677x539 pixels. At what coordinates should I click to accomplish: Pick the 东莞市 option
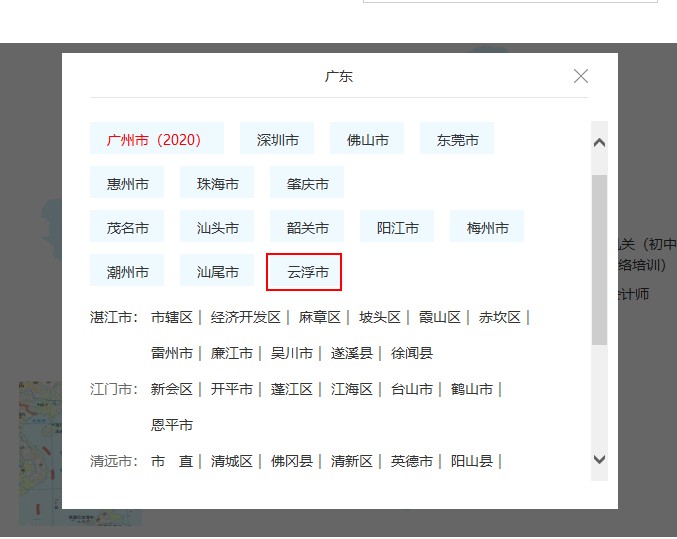[457, 138]
